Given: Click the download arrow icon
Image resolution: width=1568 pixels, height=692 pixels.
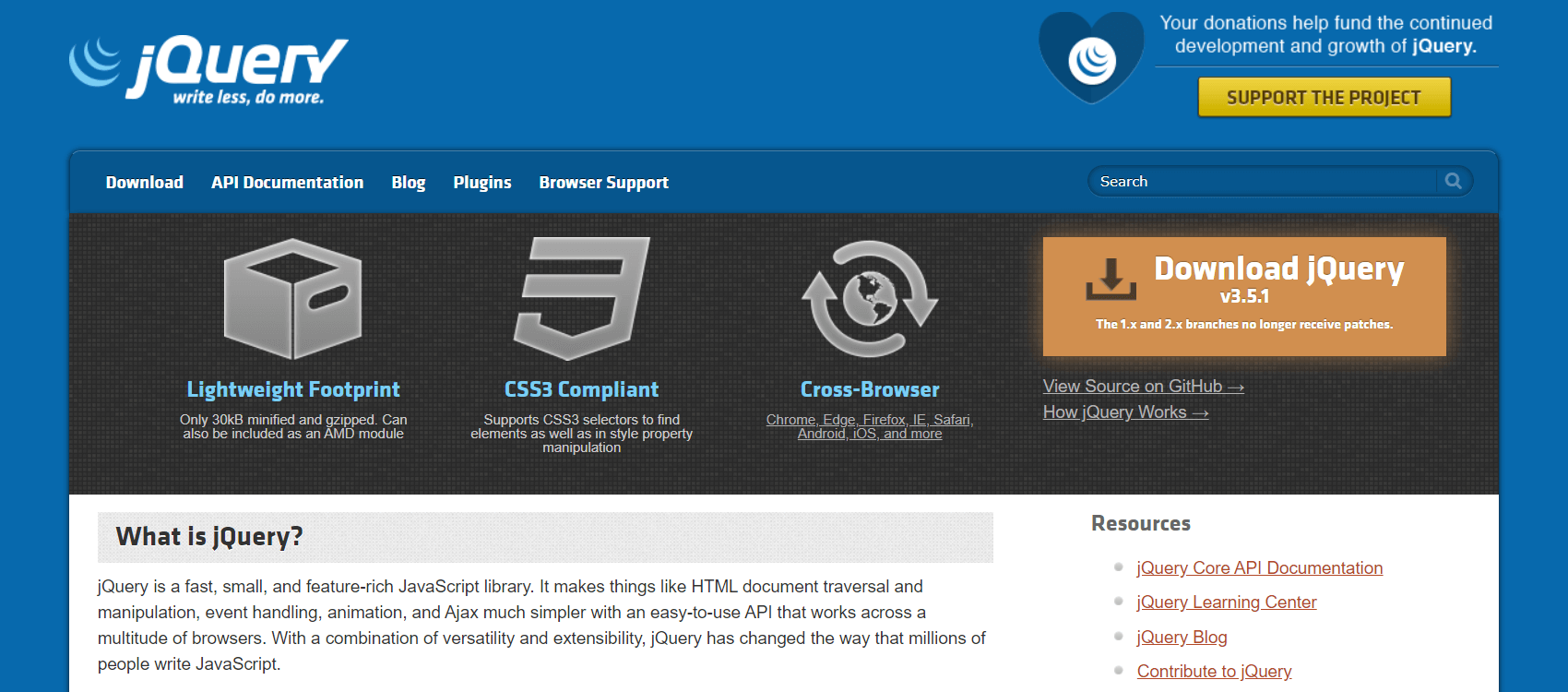Looking at the screenshot, I should [1111, 279].
